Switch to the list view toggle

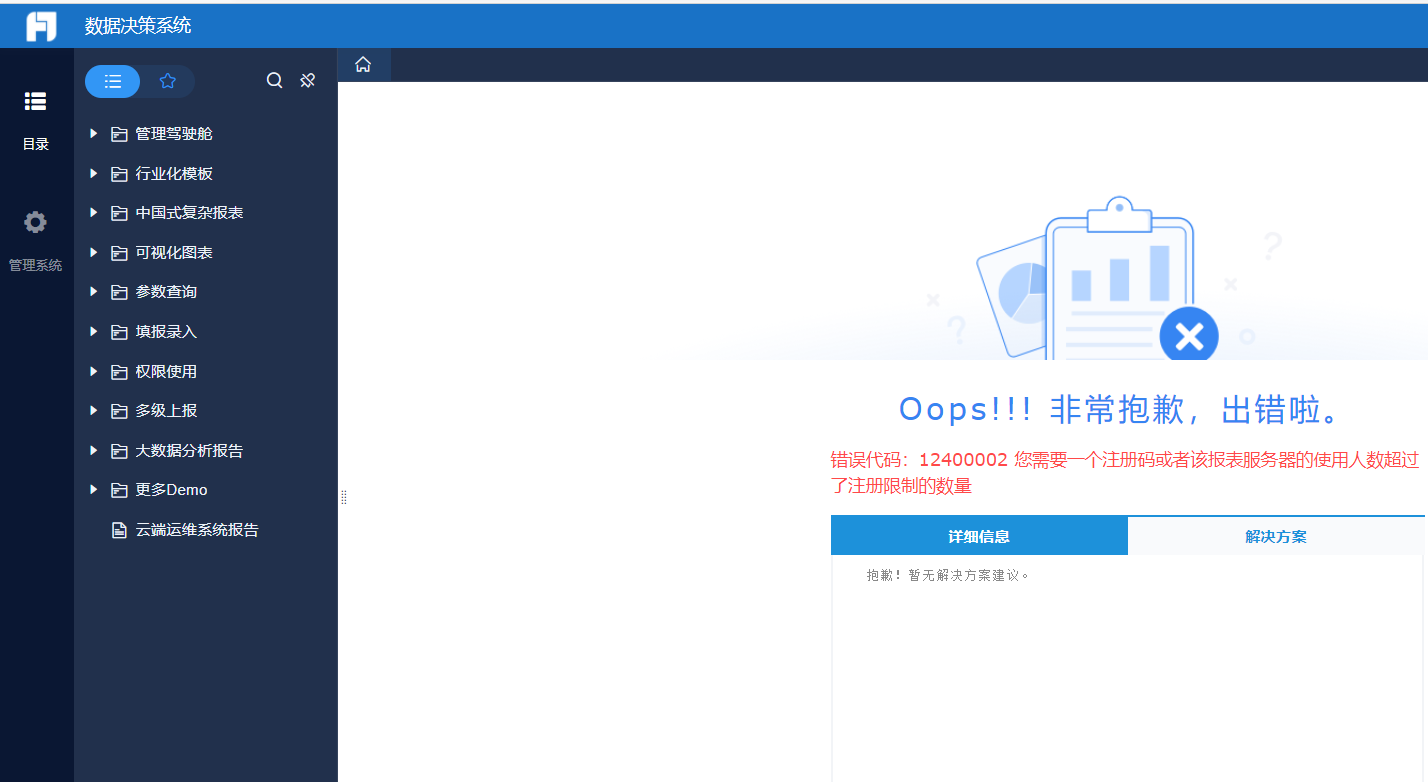(113, 81)
